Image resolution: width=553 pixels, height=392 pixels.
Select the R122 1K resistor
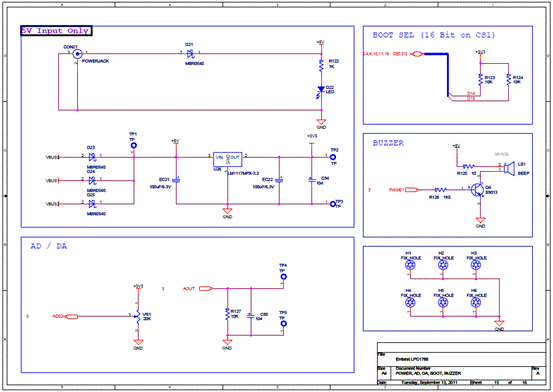click(321, 66)
